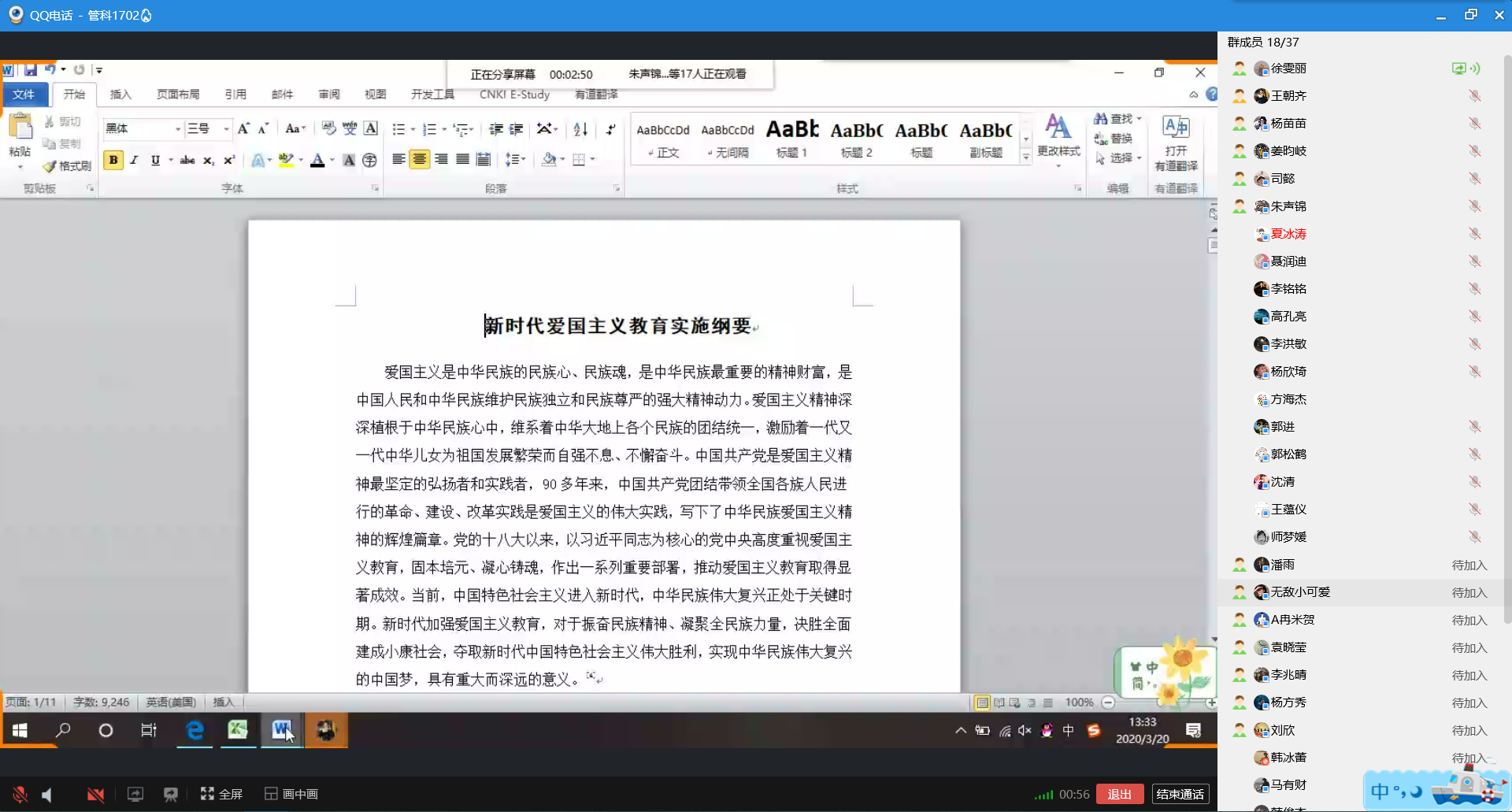Screen dimensions: 1512x812
Task: Select member 朱声锦 in the member list
Action: [x=1288, y=206]
